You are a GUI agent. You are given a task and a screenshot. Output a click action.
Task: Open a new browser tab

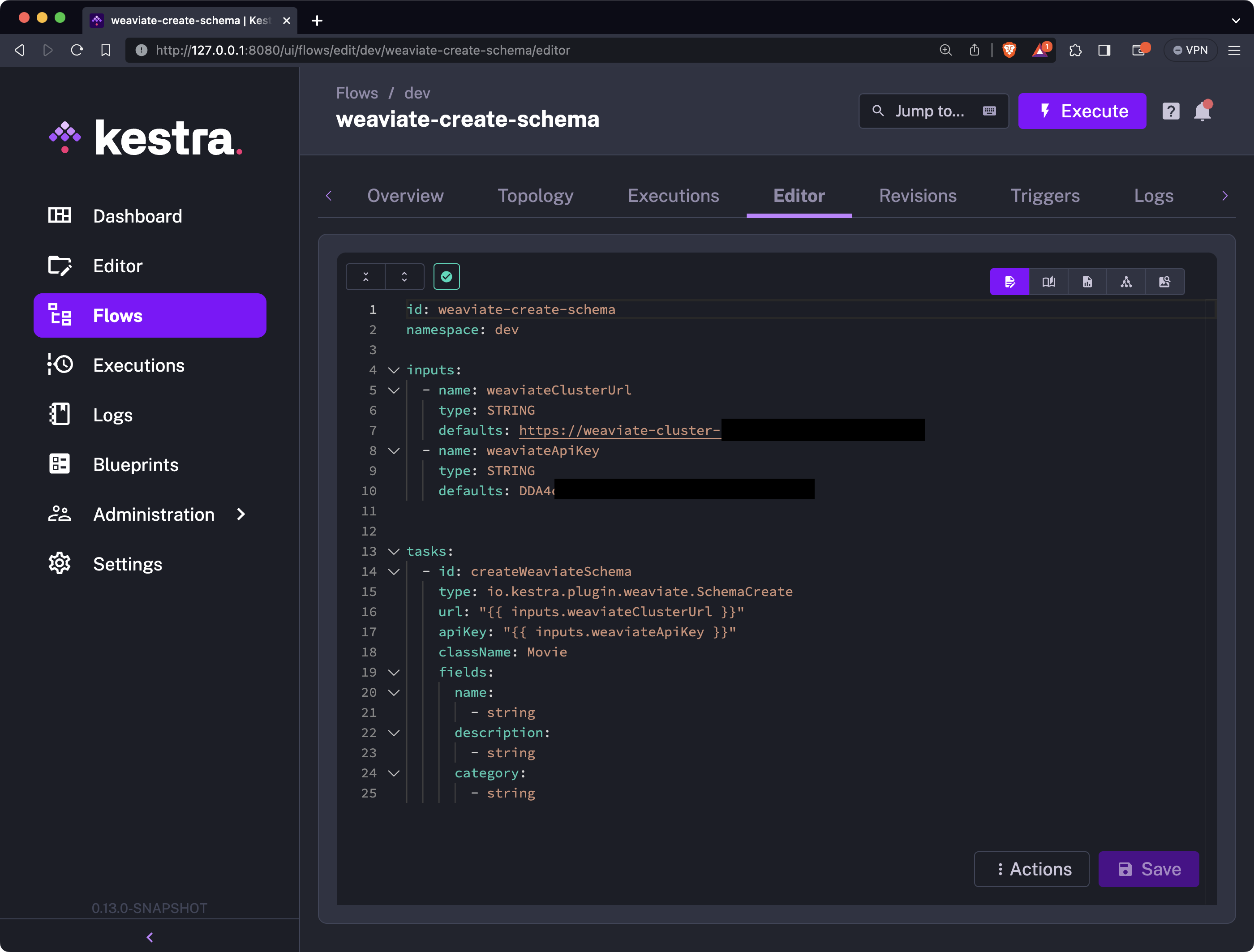click(318, 21)
